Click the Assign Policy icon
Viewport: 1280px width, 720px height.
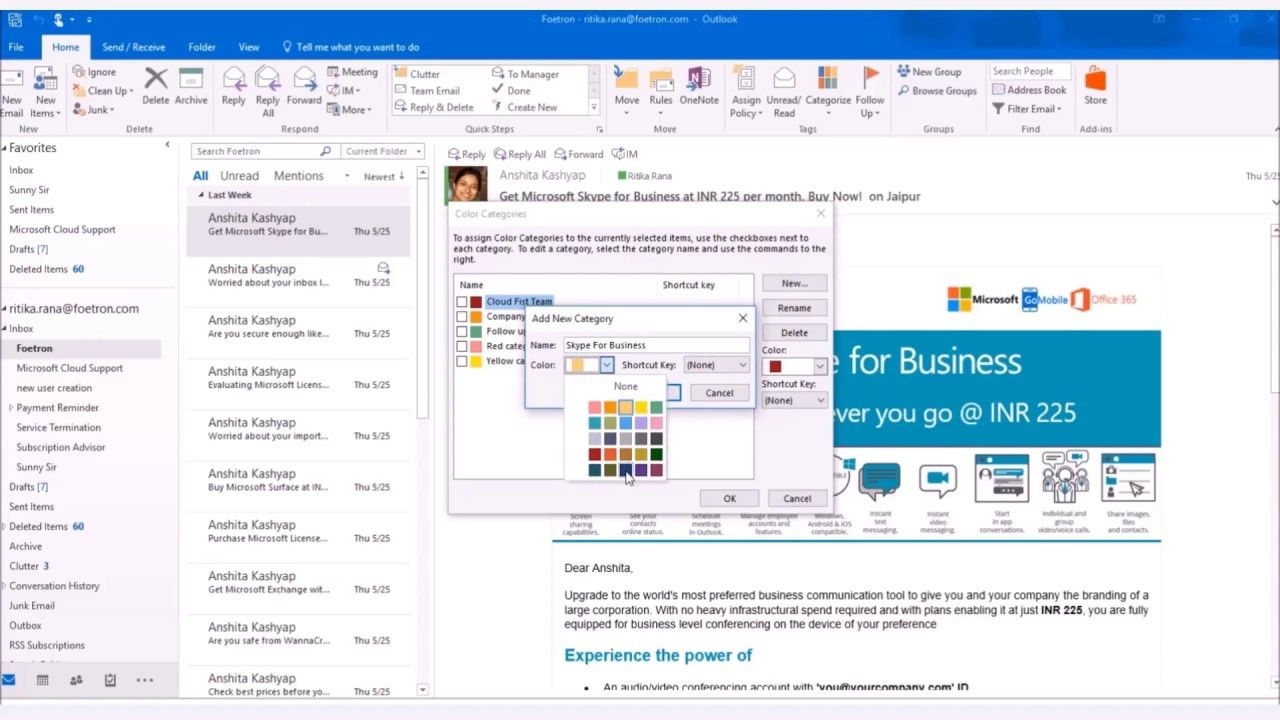click(744, 79)
